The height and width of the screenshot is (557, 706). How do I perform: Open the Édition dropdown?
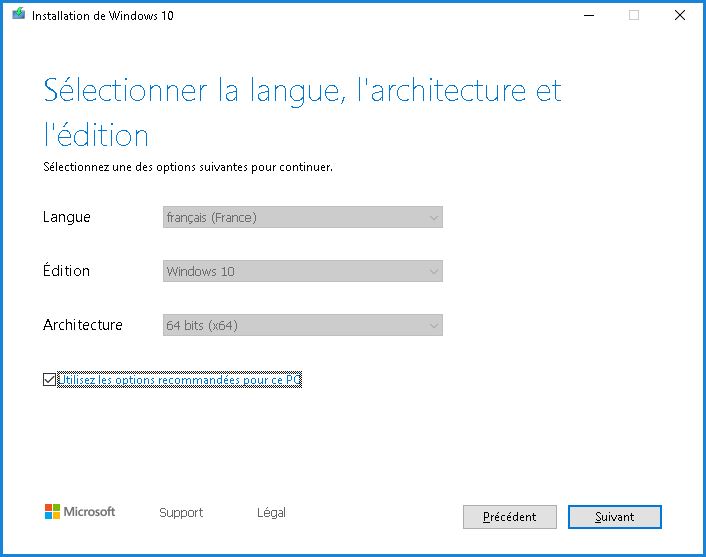pos(302,271)
